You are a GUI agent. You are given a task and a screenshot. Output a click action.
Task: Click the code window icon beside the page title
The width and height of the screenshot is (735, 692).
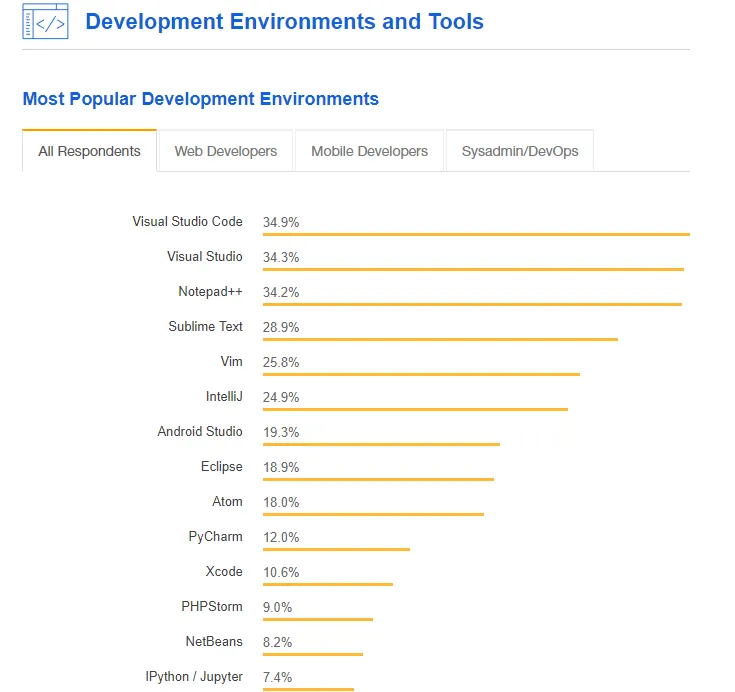(45, 21)
